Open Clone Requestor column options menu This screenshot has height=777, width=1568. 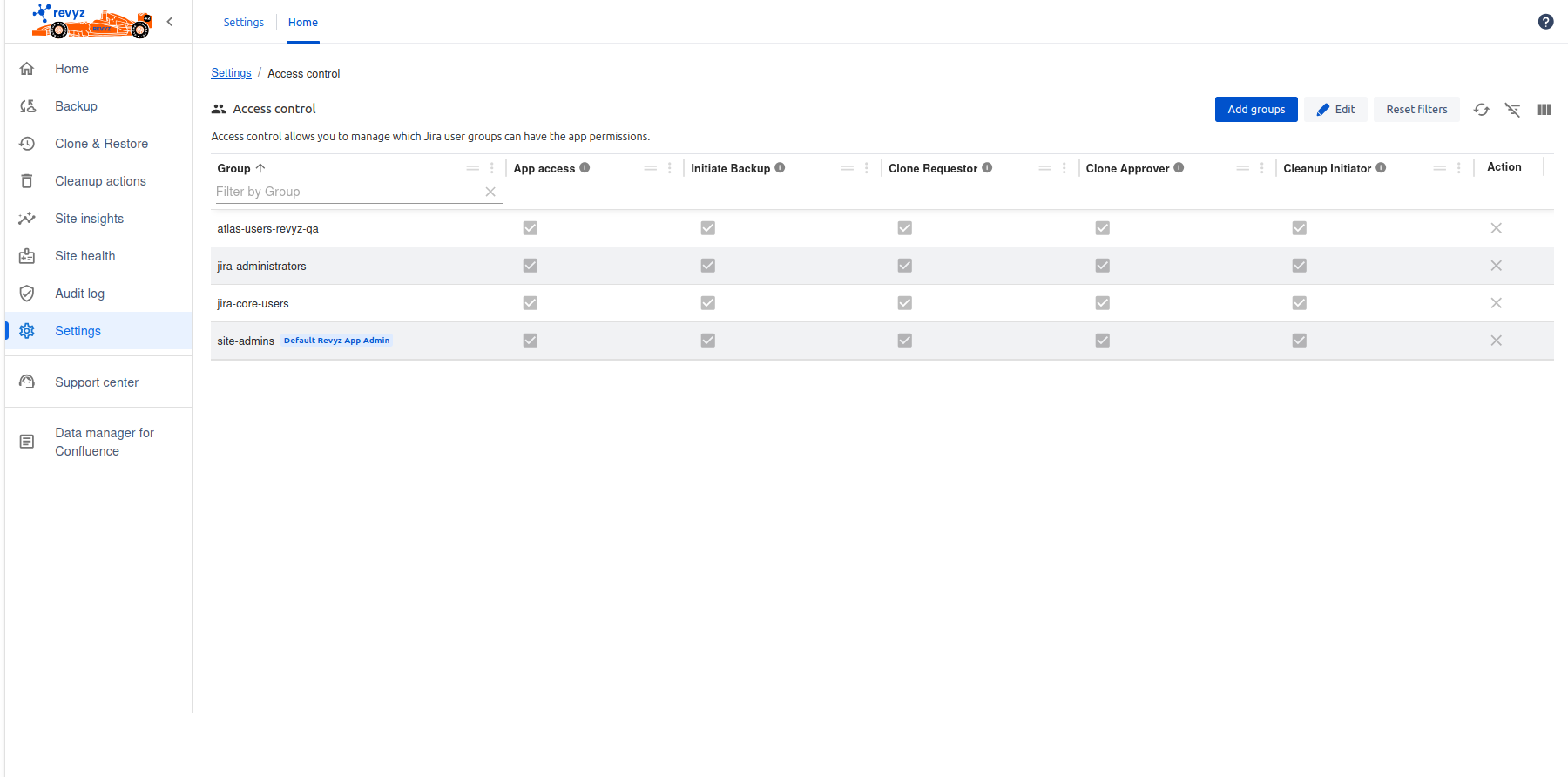(1064, 168)
